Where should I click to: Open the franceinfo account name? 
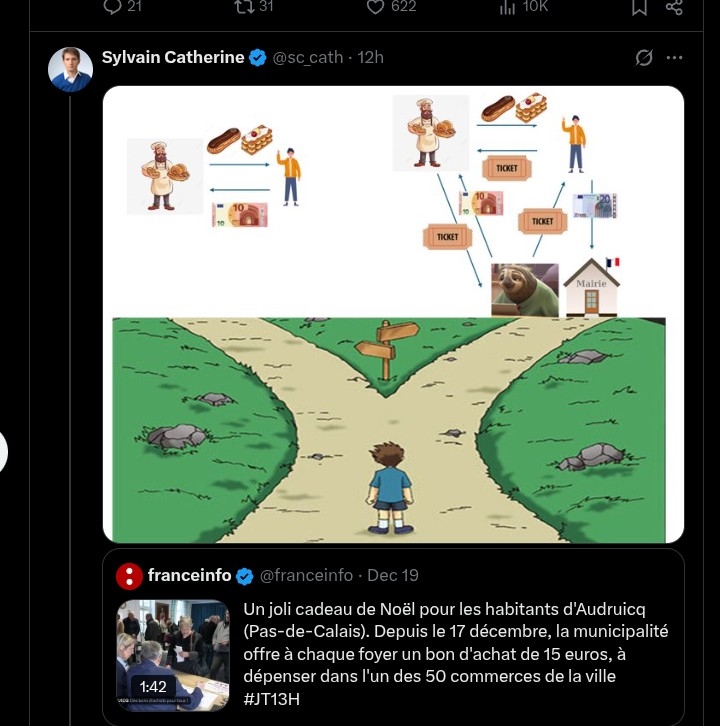point(189,576)
